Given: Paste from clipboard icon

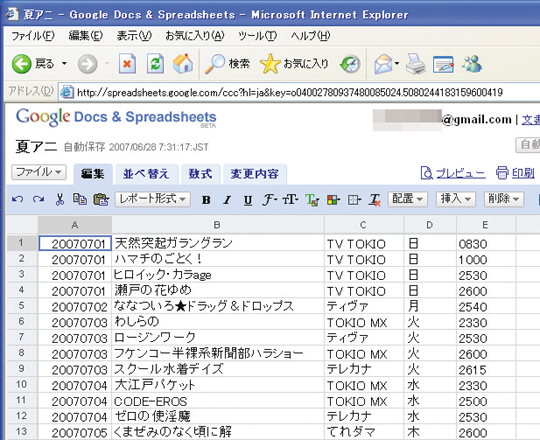Looking at the screenshot, I should click(101, 199).
